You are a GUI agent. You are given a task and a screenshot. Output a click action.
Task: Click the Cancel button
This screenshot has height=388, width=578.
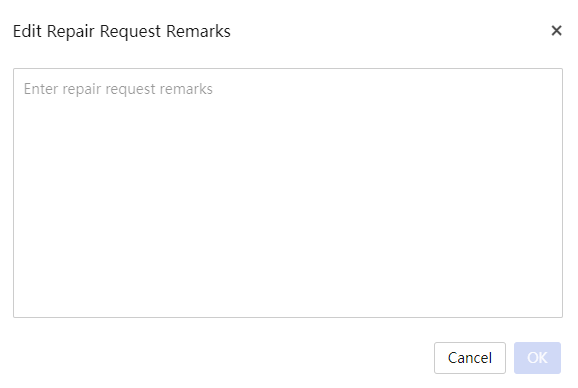(x=470, y=358)
